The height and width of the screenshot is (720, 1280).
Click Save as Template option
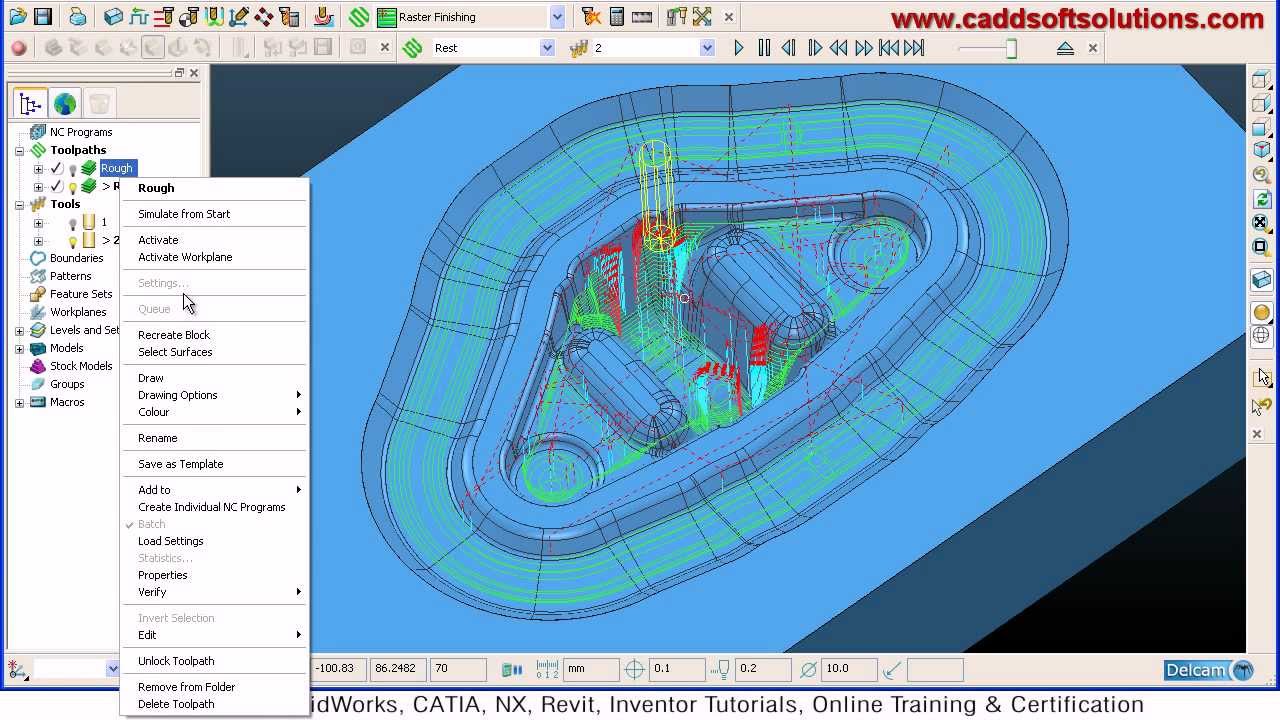(180, 464)
